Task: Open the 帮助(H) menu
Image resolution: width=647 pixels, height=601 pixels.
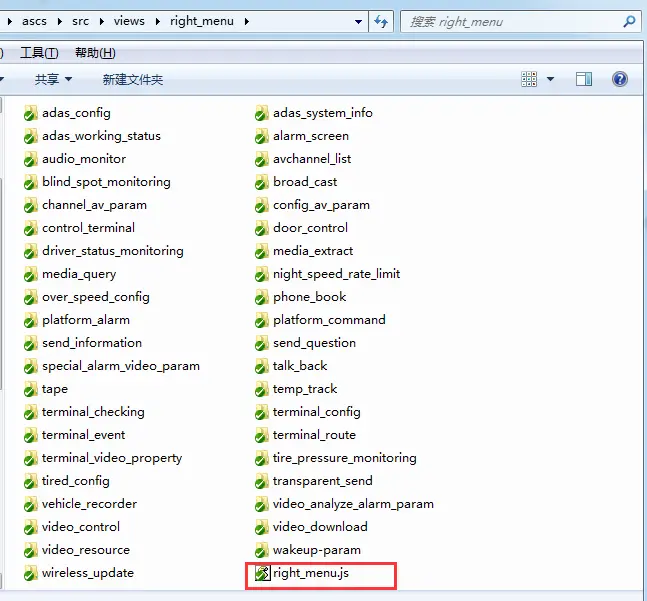Action: (95, 53)
